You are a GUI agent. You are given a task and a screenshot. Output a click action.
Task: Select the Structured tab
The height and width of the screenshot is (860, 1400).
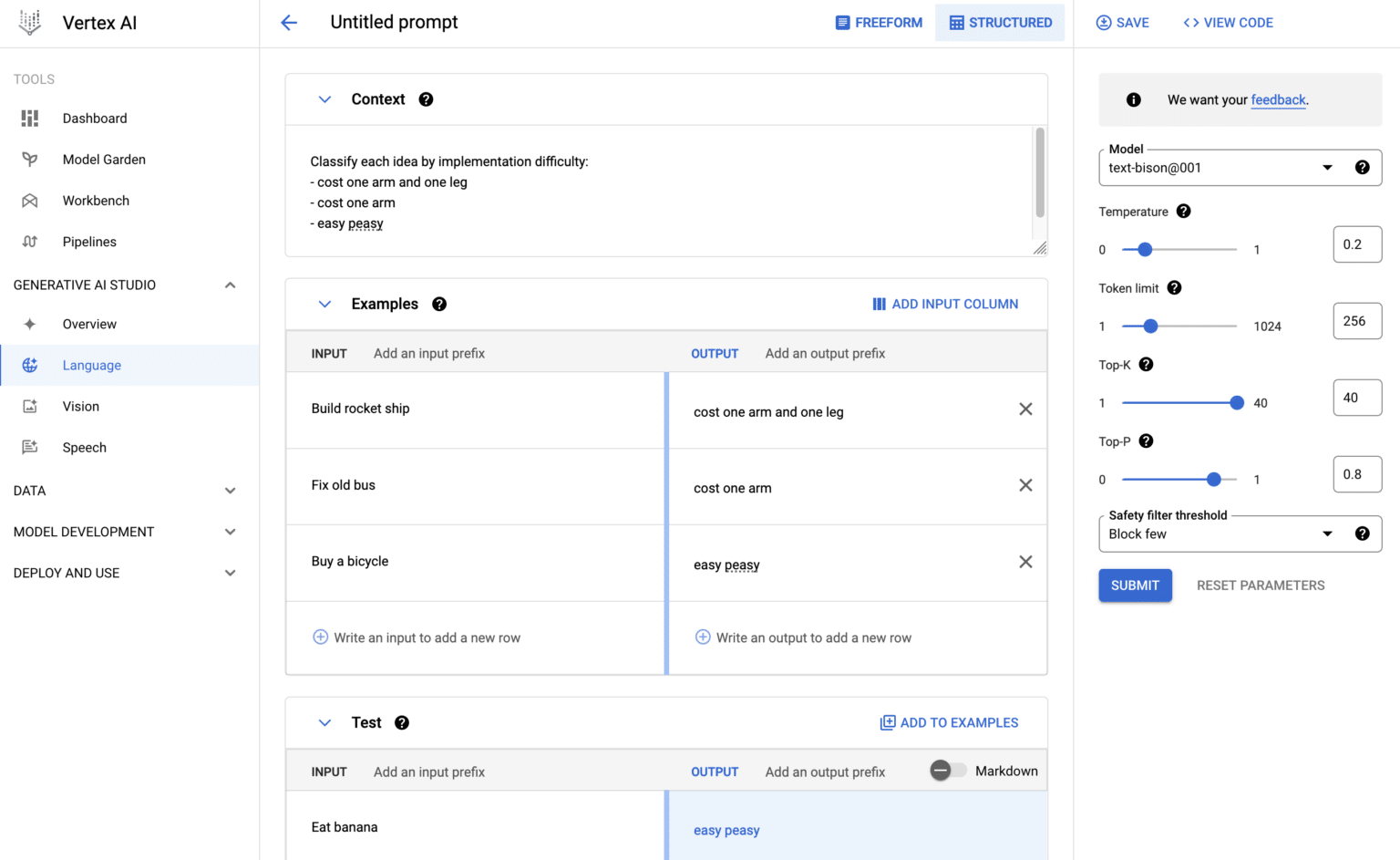(1000, 23)
